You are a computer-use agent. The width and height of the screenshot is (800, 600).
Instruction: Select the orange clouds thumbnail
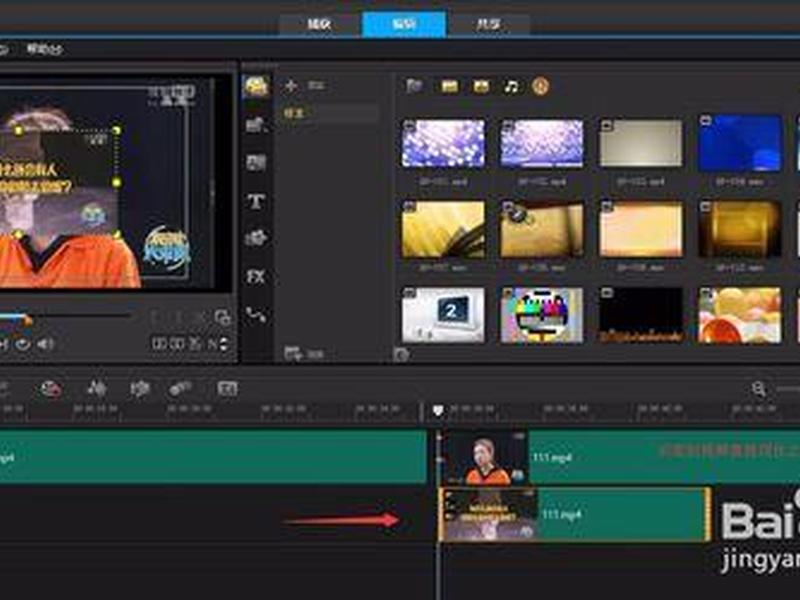tap(739, 314)
